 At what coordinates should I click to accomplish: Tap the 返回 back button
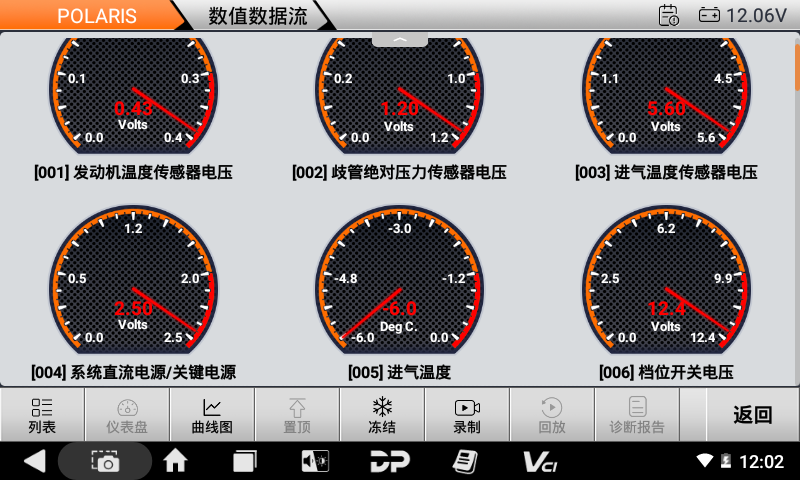[x=753, y=415]
